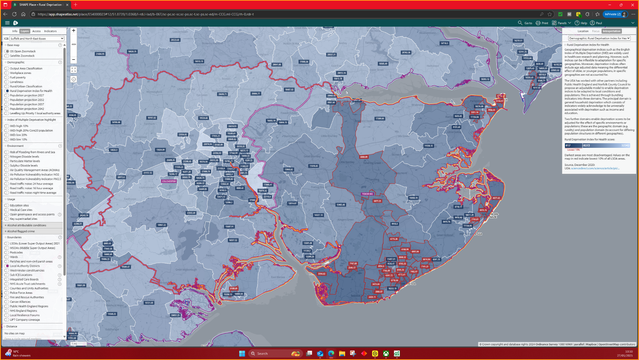This screenshot has height=360, width=639.
Task: Open Excel from taskbar
Action: point(397,353)
